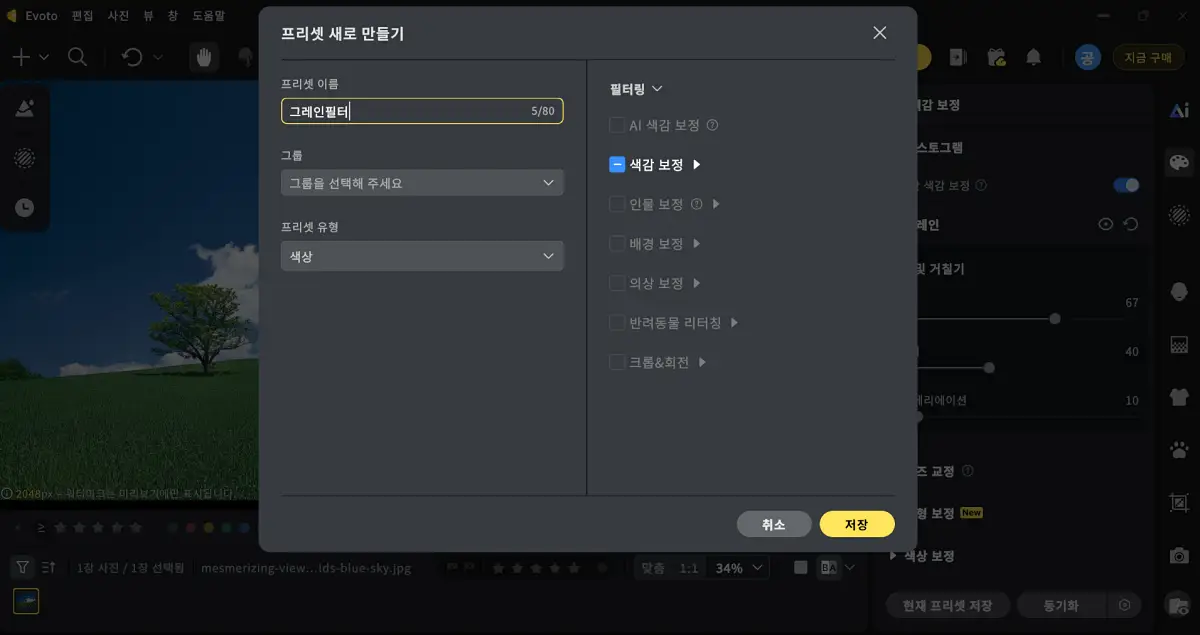Open the portrait head icon in right sidebar
Image resolution: width=1200 pixels, height=635 pixels.
(x=1179, y=290)
